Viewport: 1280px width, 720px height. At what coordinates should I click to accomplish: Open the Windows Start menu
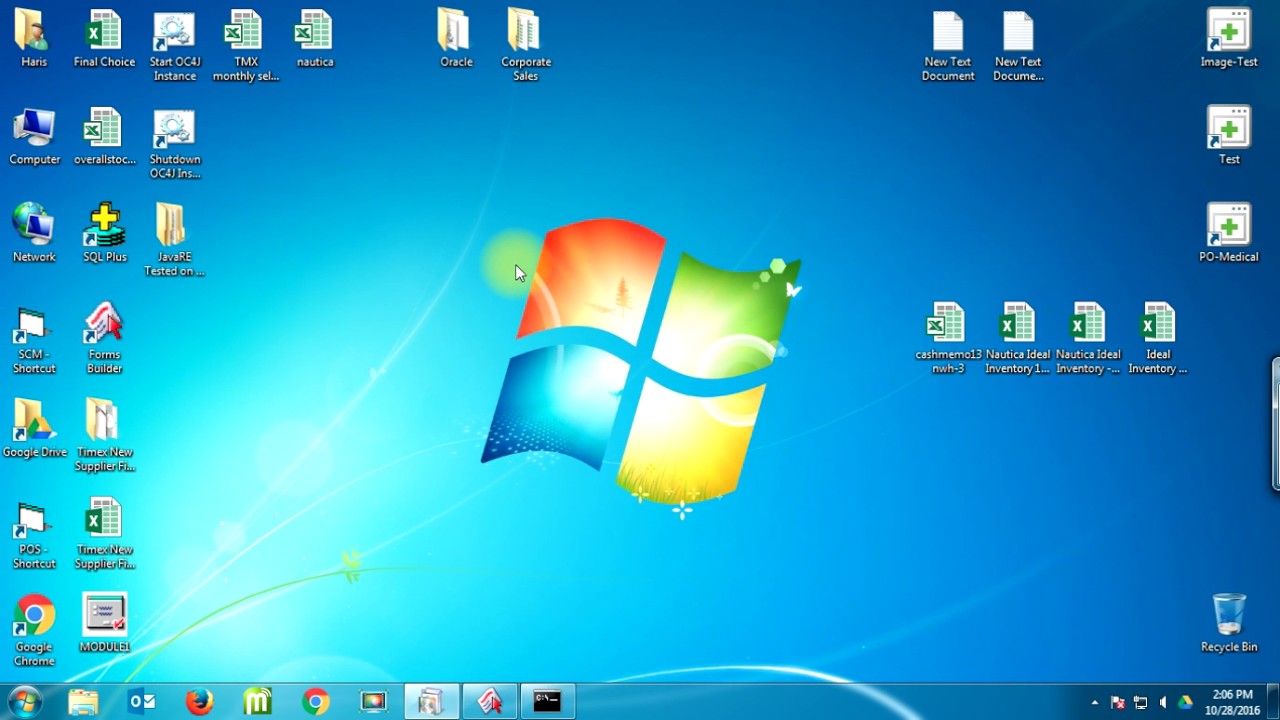(24, 702)
